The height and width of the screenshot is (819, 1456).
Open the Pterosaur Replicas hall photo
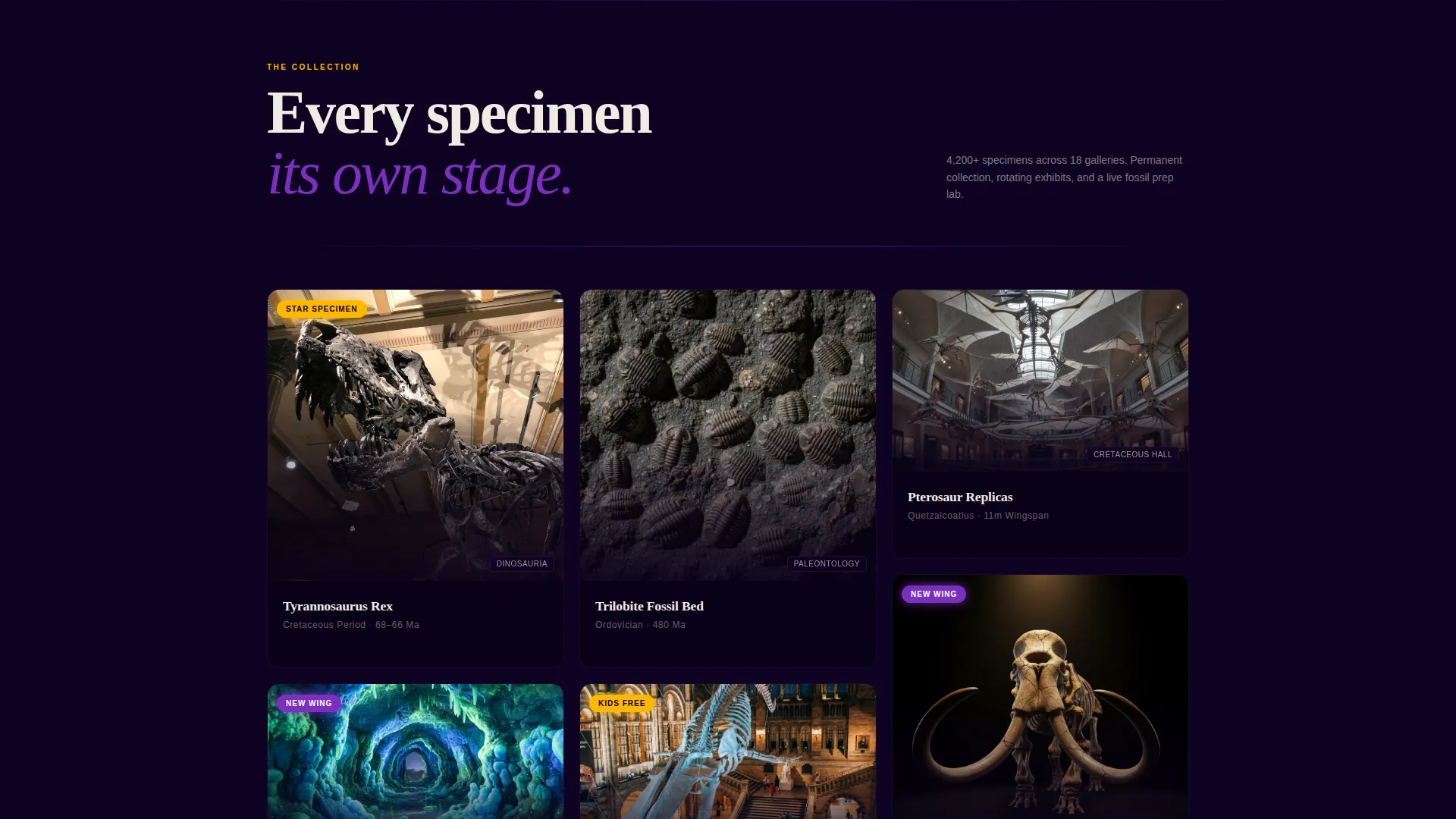[x=1040, y=380]
